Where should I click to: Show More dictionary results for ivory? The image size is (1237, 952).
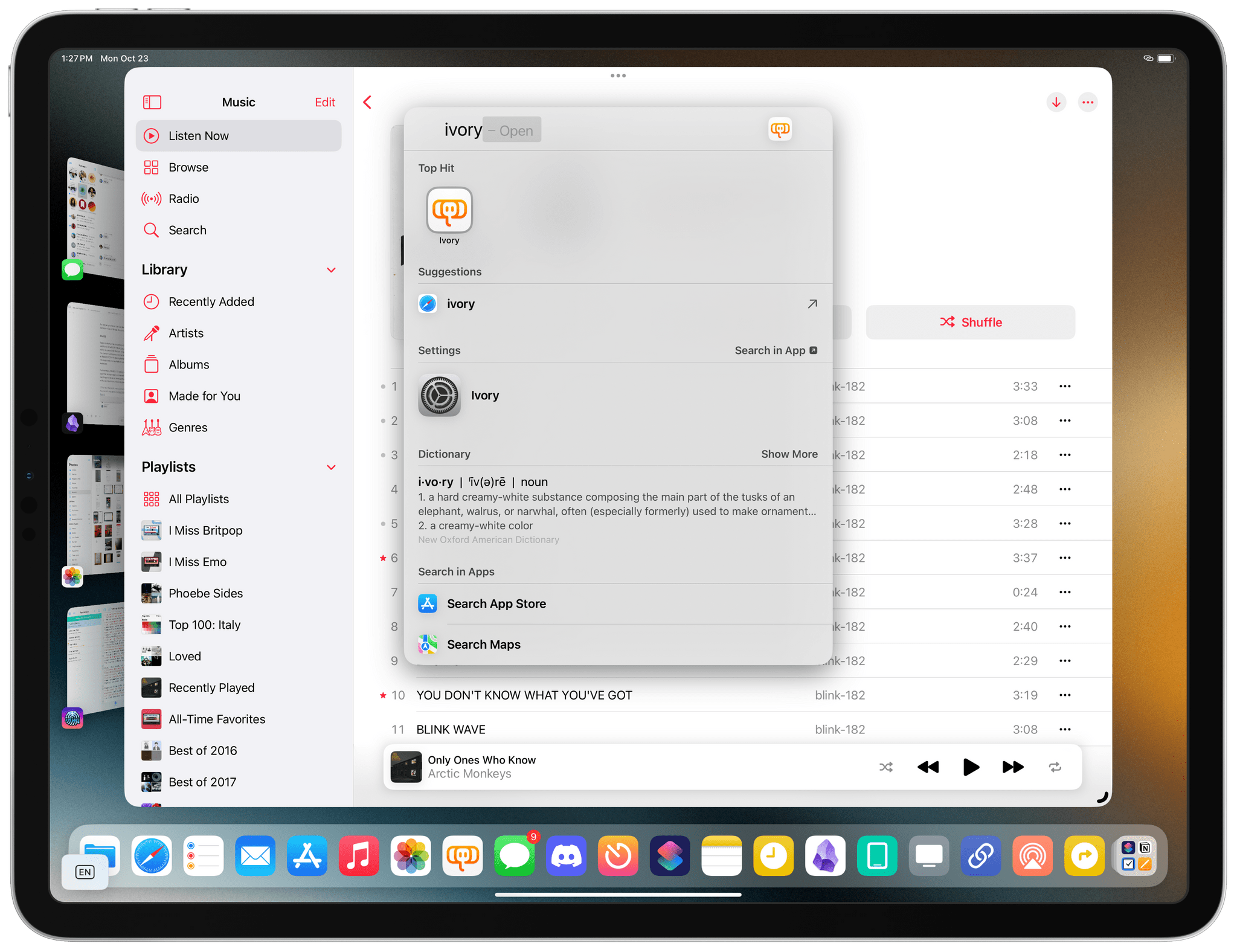pyautogui.click(x=789, y=455)
